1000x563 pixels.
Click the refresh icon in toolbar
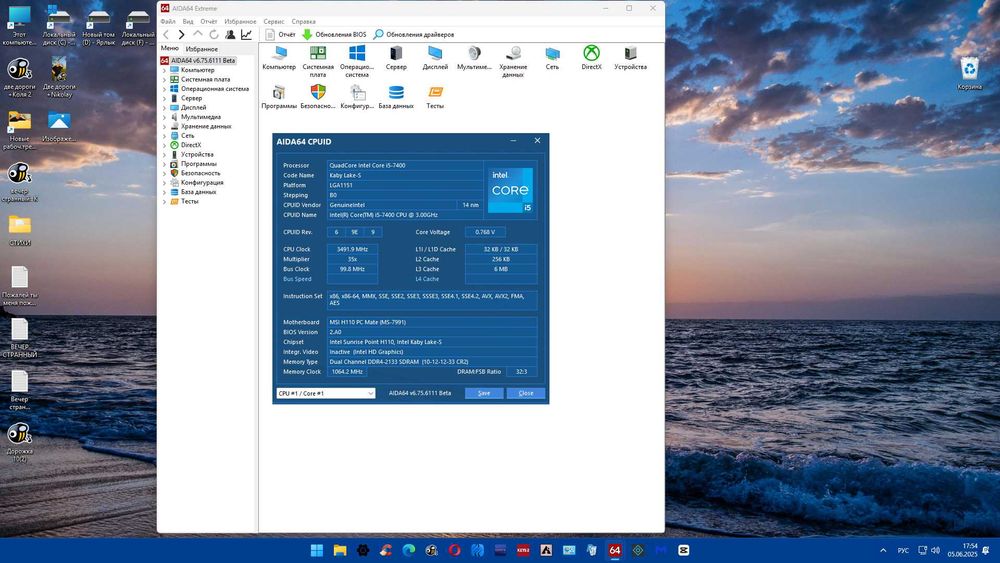click(213, 34)
